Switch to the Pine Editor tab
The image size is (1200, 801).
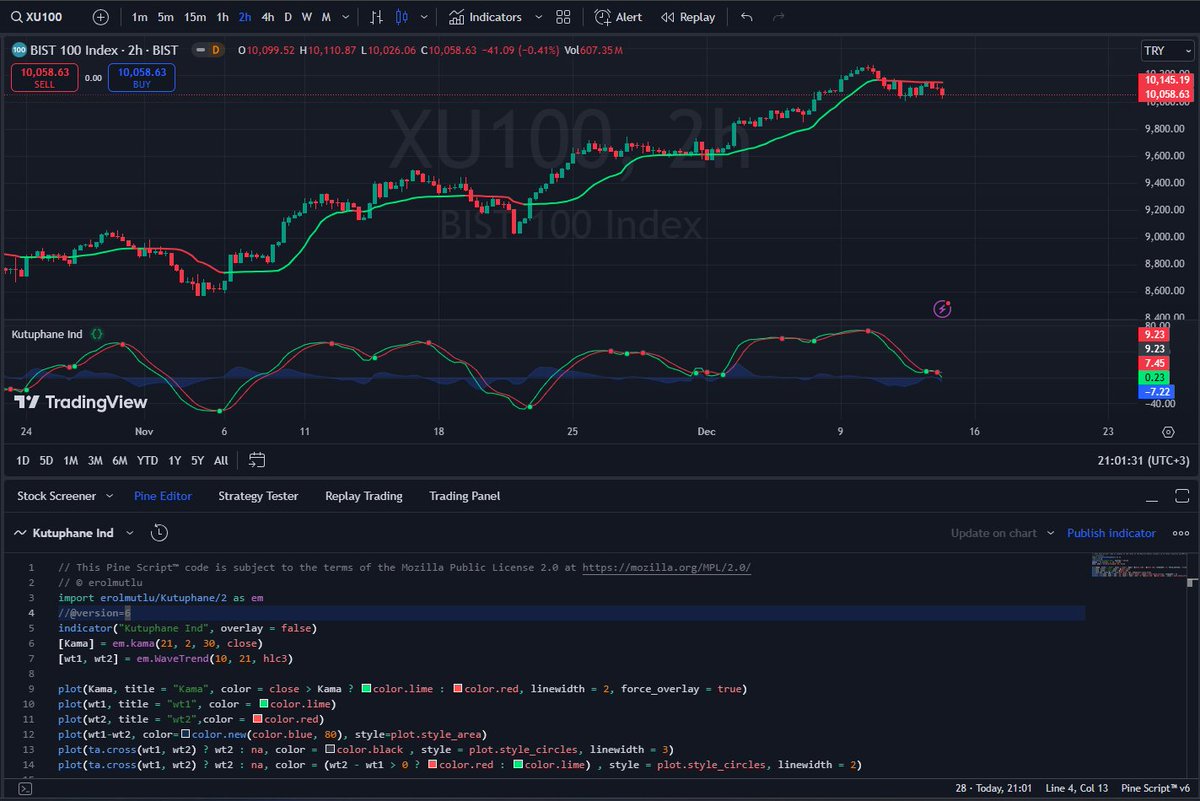tap(163, 496)
